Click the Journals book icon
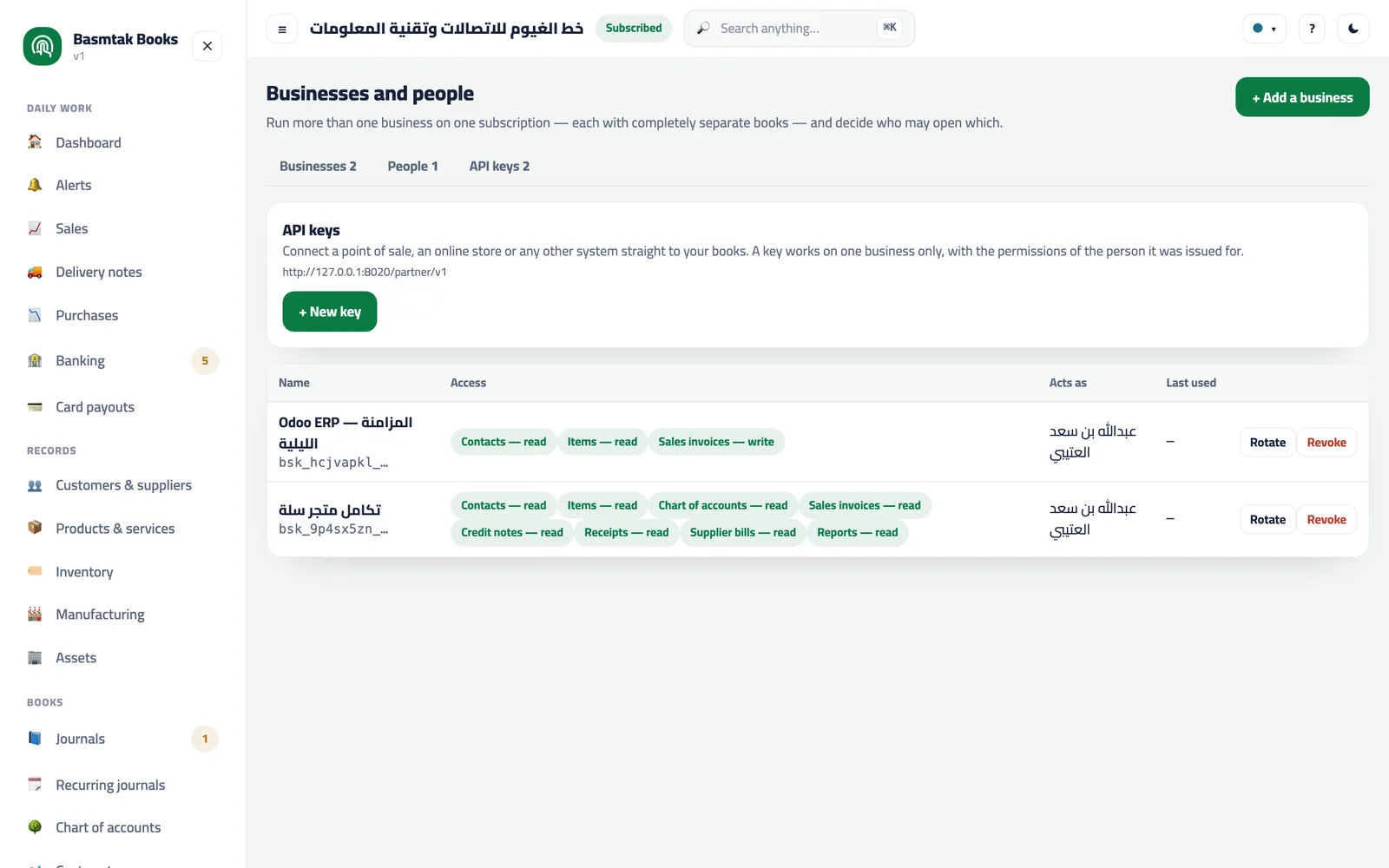 pos(35,739)
